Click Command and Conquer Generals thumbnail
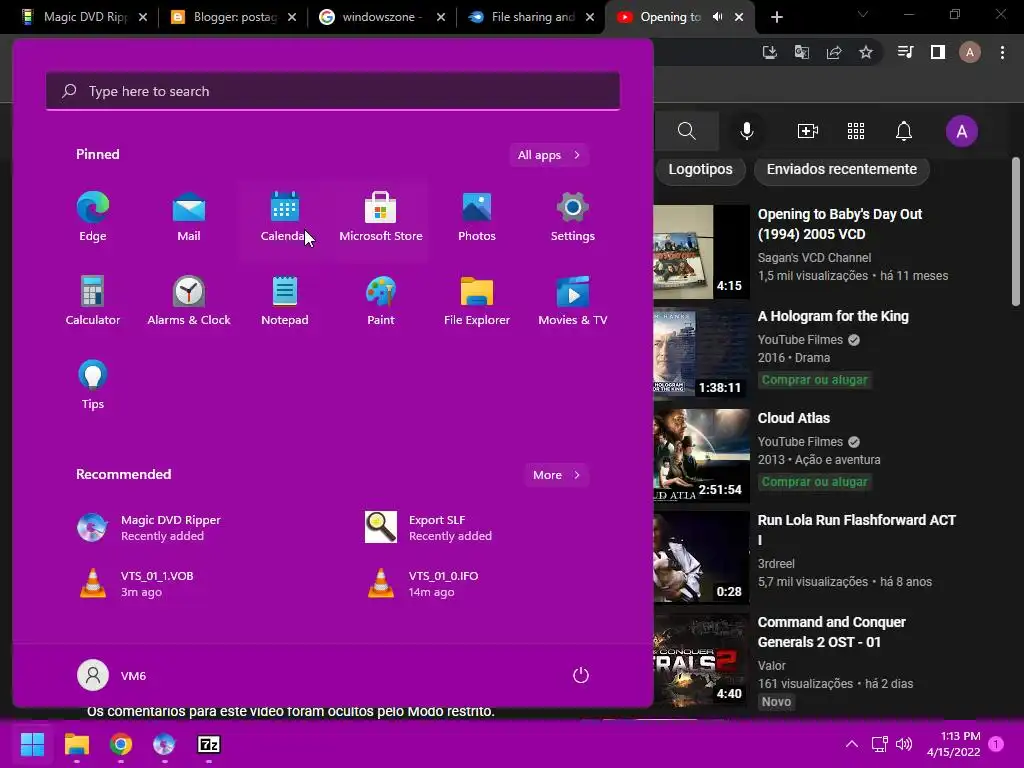 tap(701, 660)
